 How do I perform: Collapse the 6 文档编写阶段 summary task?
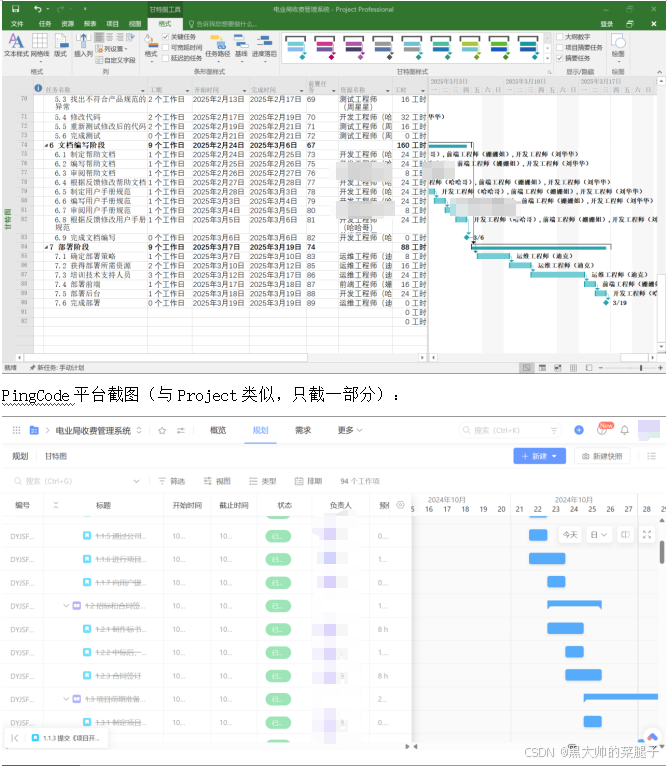[x=46, y=146]
